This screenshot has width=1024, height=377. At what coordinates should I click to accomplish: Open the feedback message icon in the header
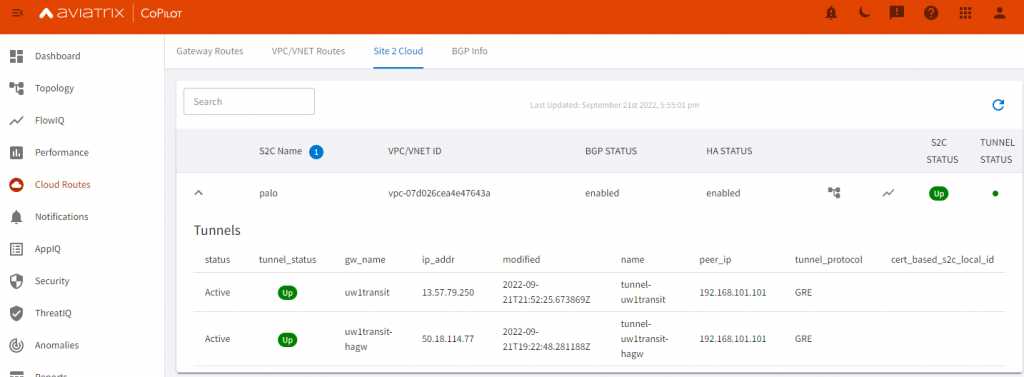tap(897, 13)
